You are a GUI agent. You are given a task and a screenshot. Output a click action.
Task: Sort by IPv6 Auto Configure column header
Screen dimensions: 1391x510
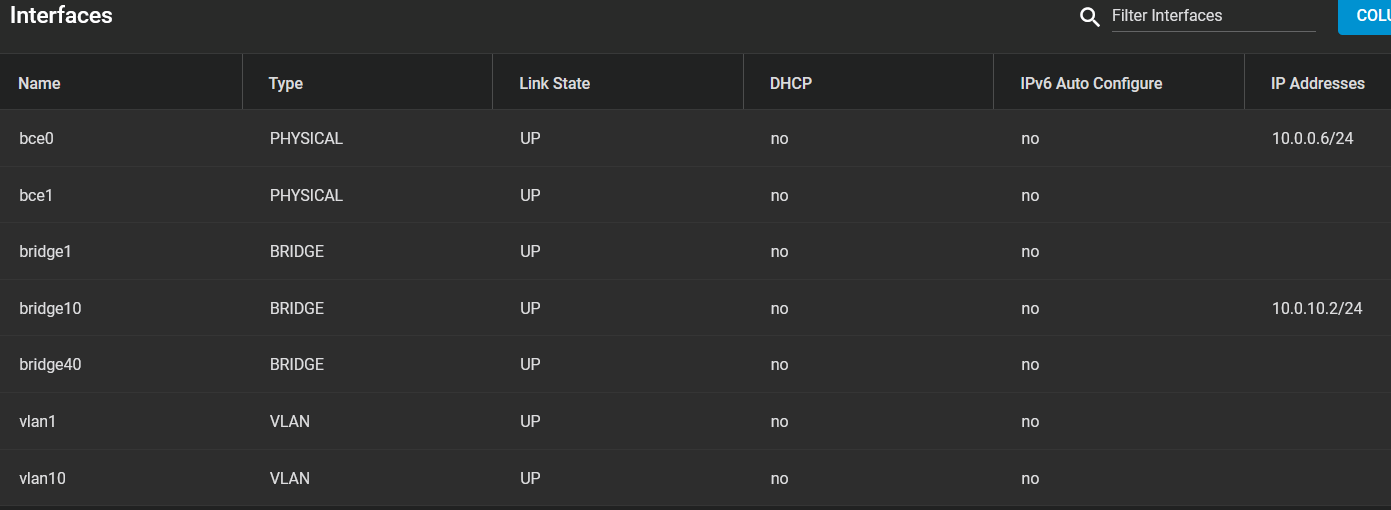1091,83
